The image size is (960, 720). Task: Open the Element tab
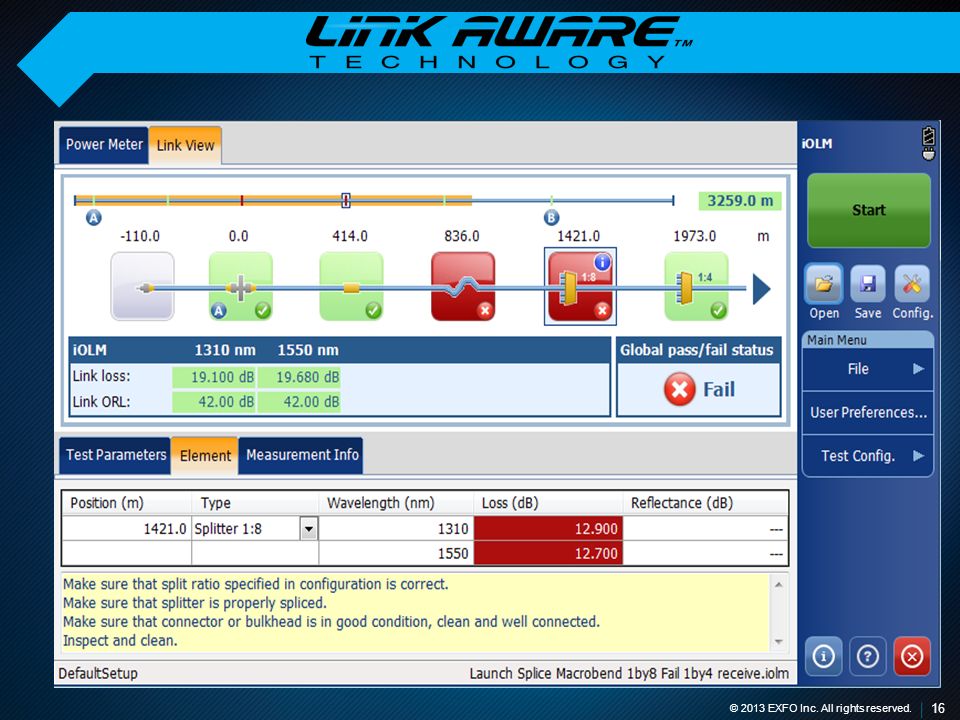(x=205, y=456)
